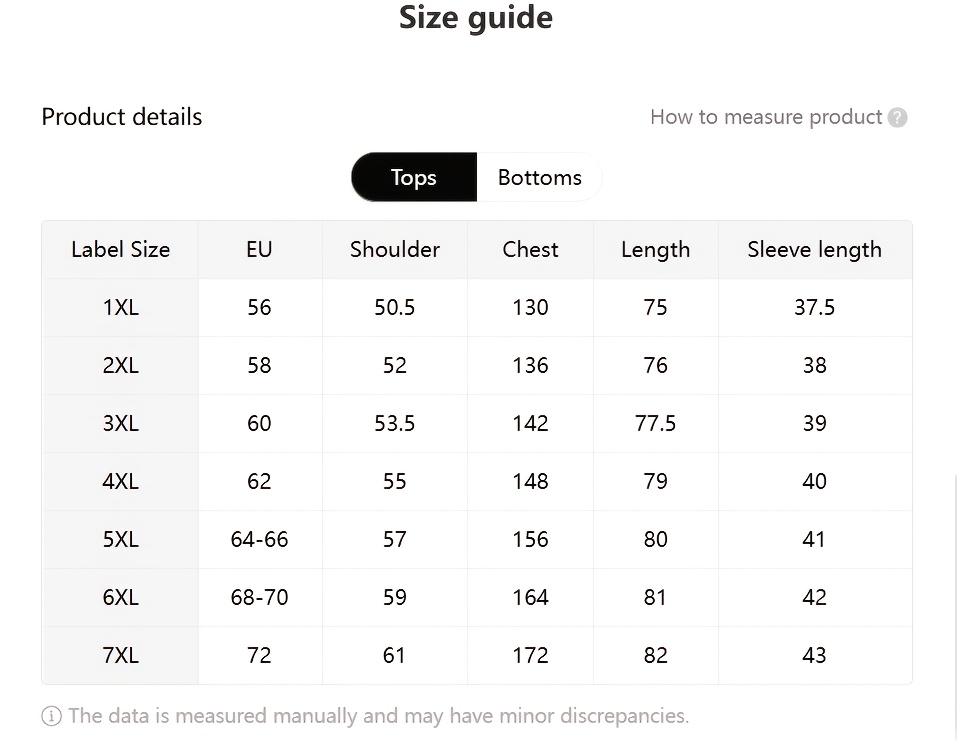Click the 4XL label size cell

120,481
